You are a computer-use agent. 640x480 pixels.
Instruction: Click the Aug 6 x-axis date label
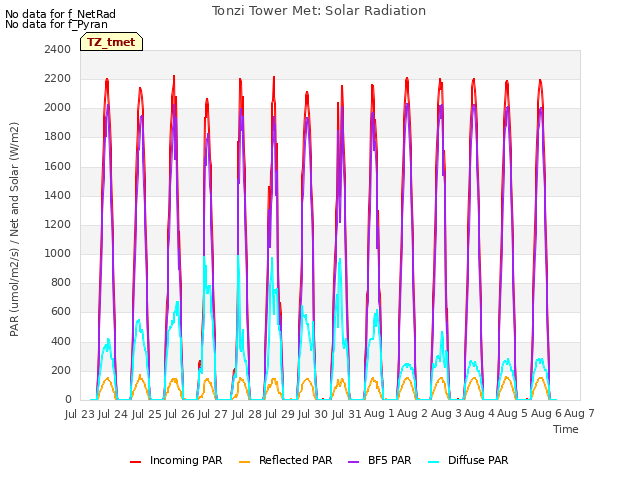click(x=546, y=414)
